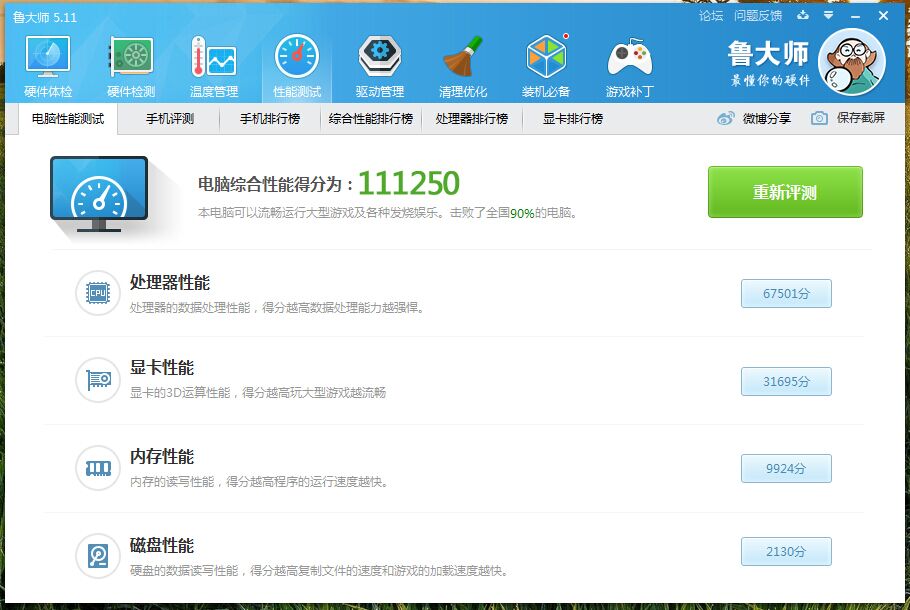910x610 pixels.
Task: Open the 显卡排行榜 graphics card rankings
Action: pyautogui.click(x=574, y=117)
